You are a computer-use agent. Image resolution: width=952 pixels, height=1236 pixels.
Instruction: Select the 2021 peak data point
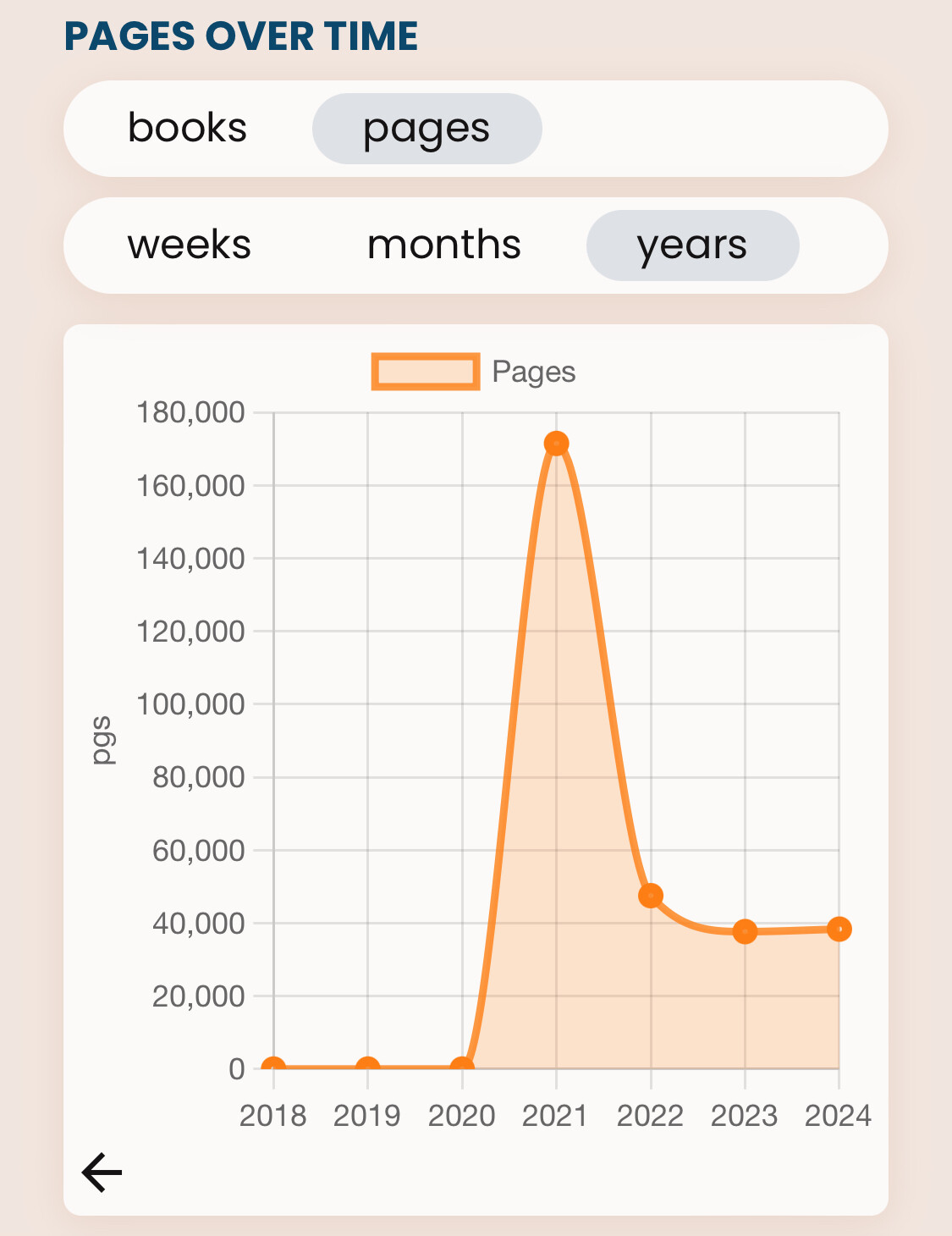tap(556, 444)
